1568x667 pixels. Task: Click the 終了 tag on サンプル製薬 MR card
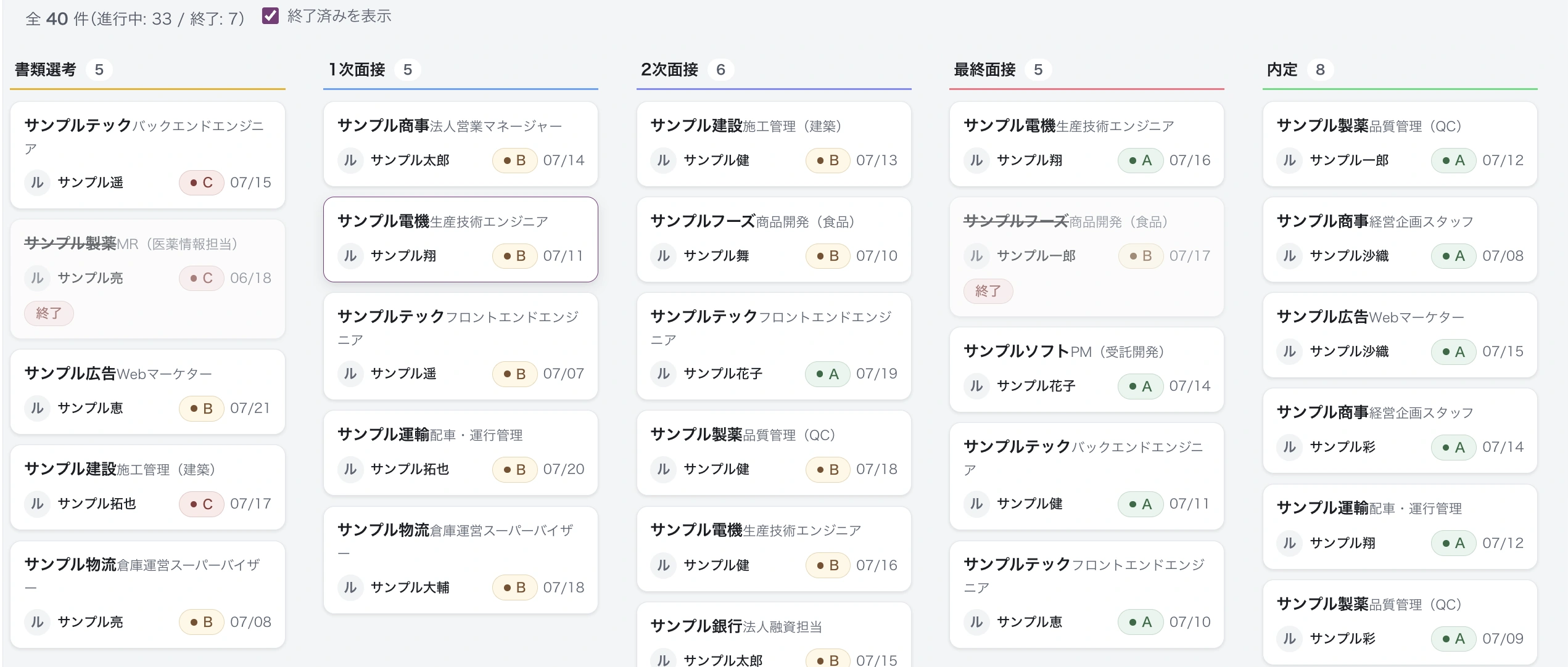pyautogui.click(x=49, y=313)
